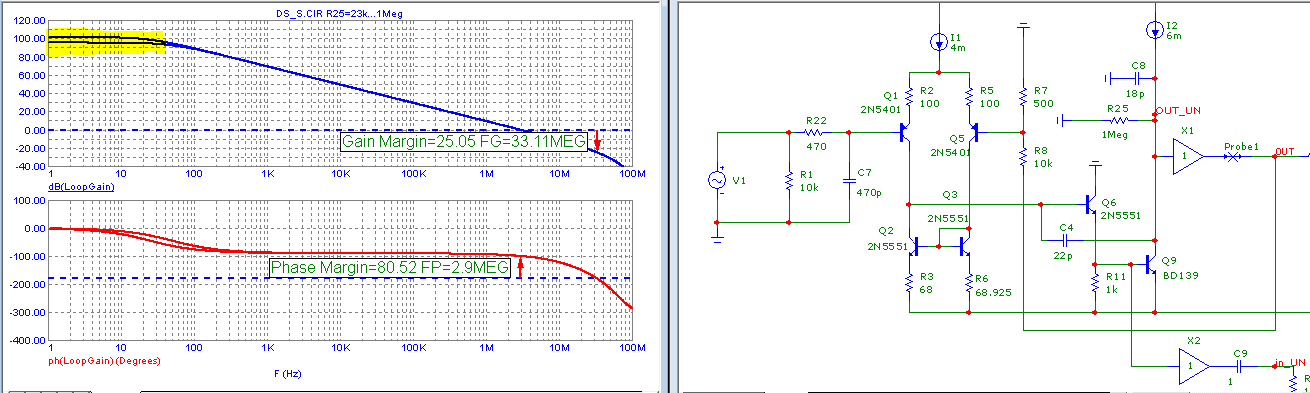The image size is (1310, 393).
Task: Click the red phase margin arrow marker
Action: pos(520,268)
